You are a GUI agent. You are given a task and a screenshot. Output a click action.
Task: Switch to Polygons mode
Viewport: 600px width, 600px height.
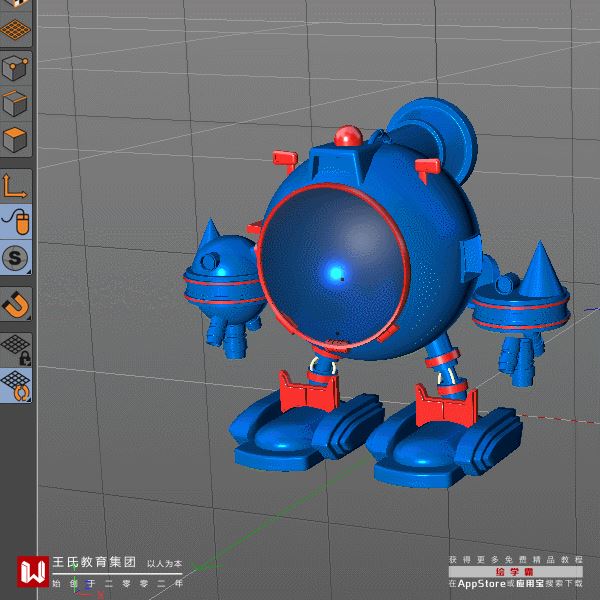pyautogui.click(x=15, y=139)
